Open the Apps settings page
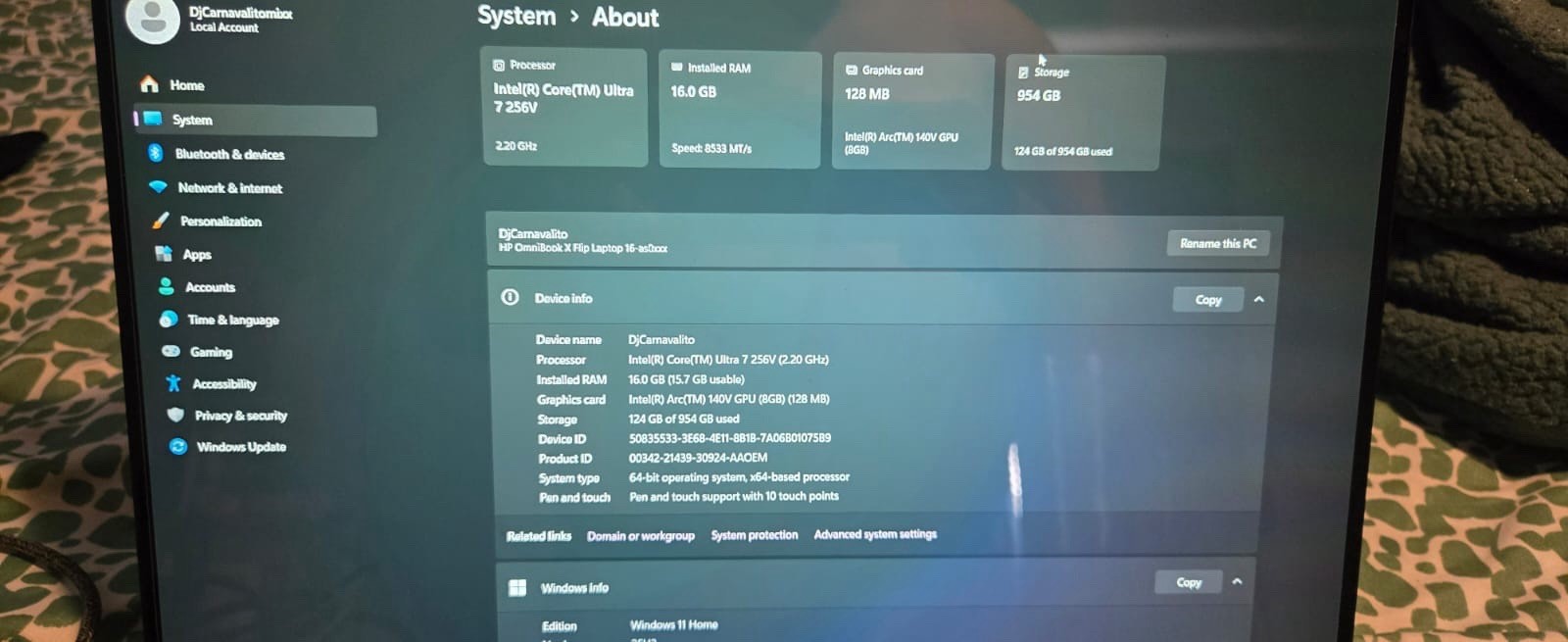 pyautogui.click(x=197, y=254)
